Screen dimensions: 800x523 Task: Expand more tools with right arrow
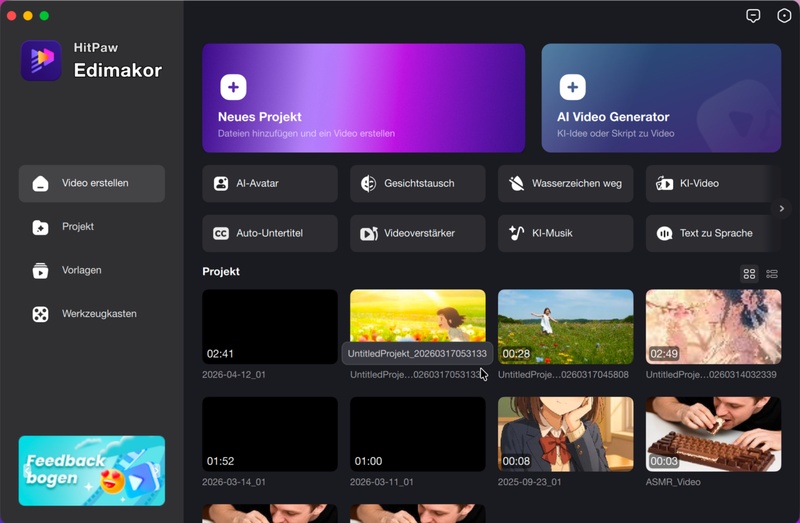click(782, 208)
